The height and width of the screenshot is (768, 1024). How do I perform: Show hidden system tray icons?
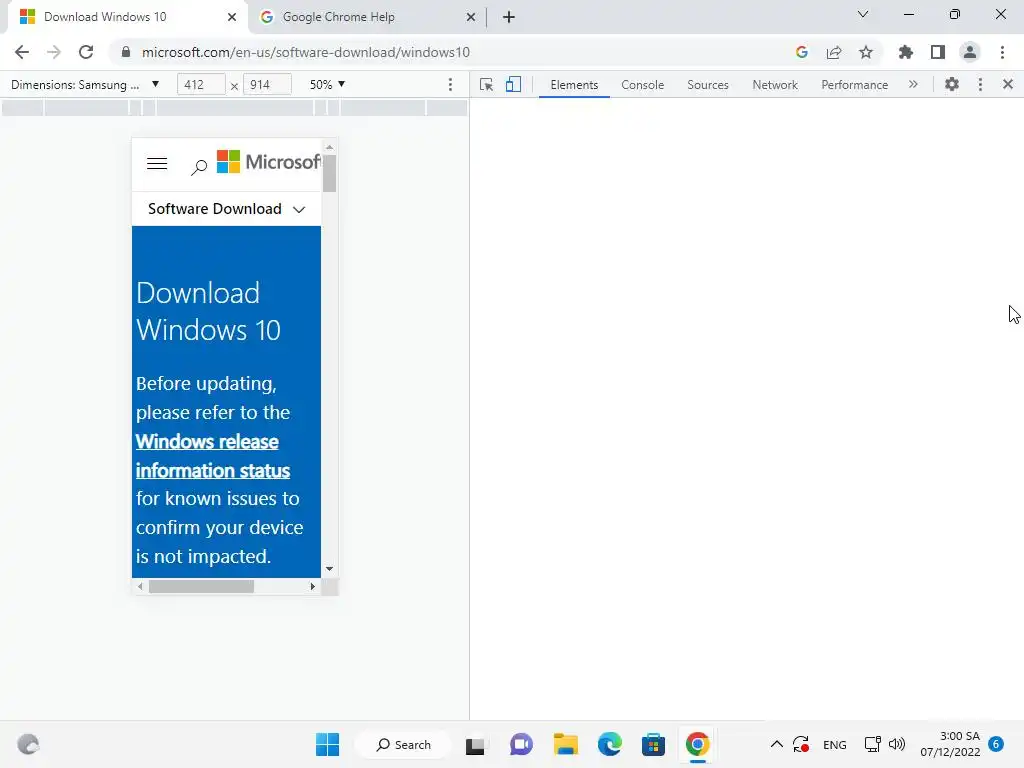tap(776, 744)
